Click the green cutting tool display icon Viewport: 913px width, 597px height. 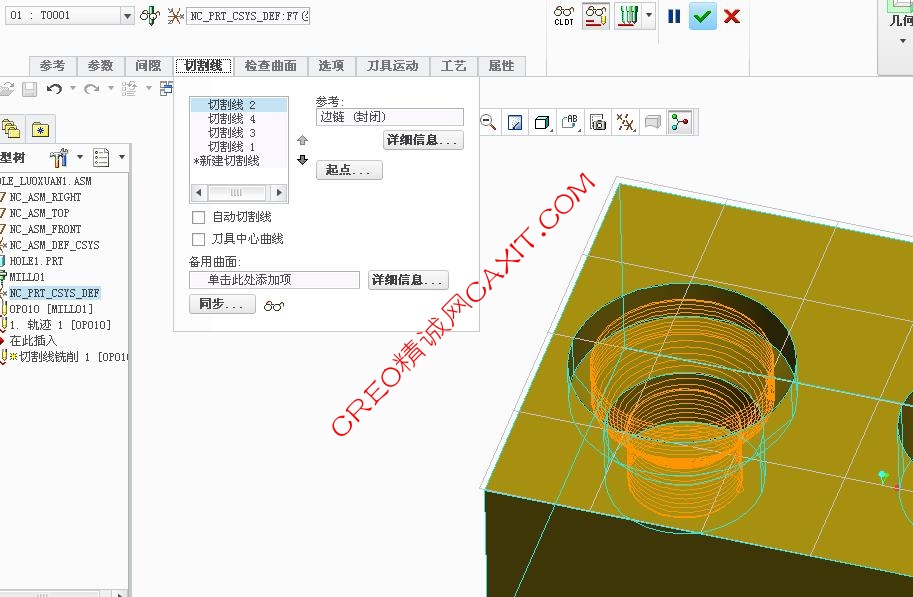tap(628, 16)
